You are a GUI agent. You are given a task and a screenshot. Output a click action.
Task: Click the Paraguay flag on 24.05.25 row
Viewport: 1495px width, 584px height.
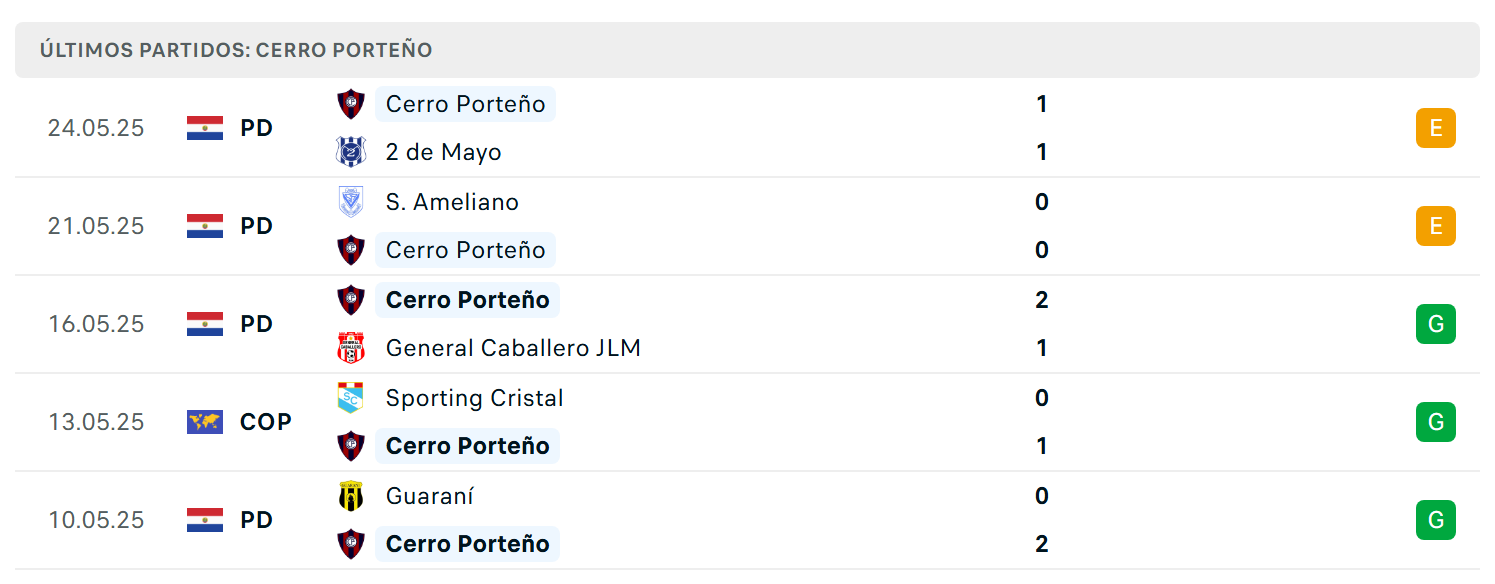[205, 128]
